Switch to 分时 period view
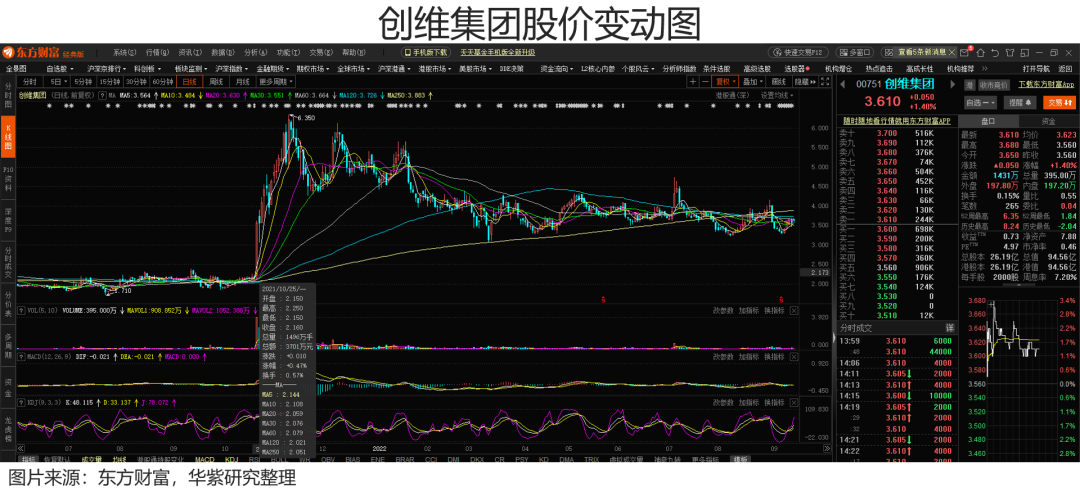The height and width of the screenshot is (492, 1080). (30, 82)
